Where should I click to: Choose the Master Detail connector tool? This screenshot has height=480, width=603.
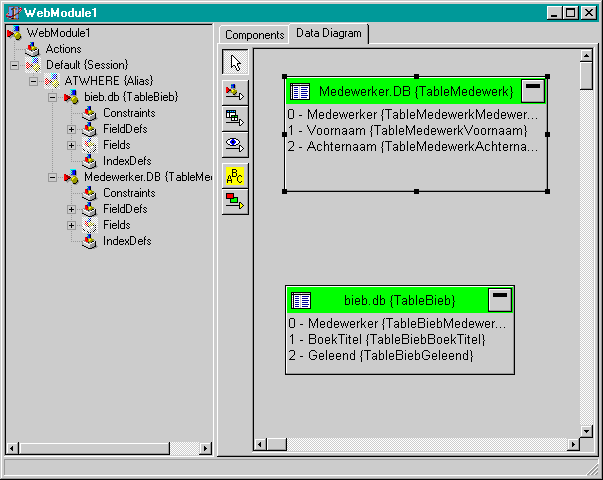235,116
